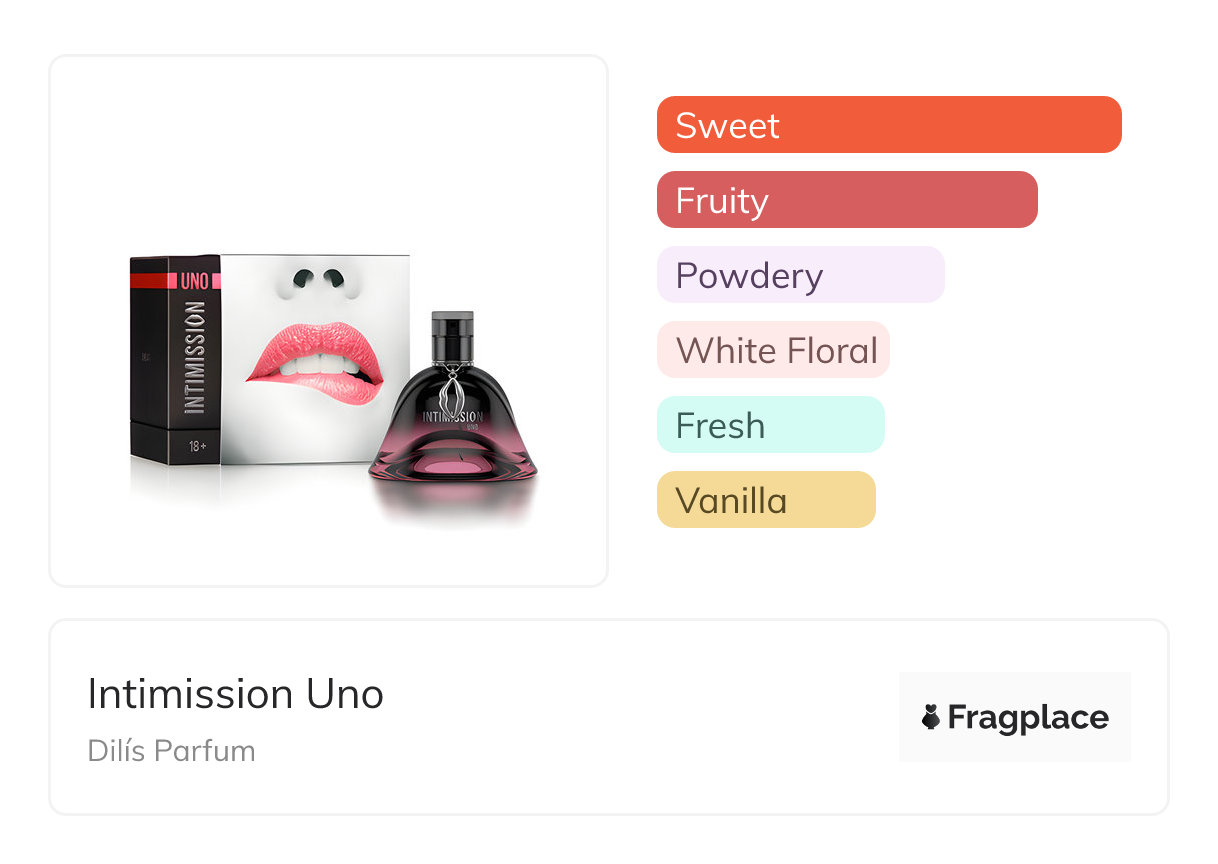Open the Dilís Parfum brand link
This screenshot has width=1218, height=864.
[x=171, y=751]
